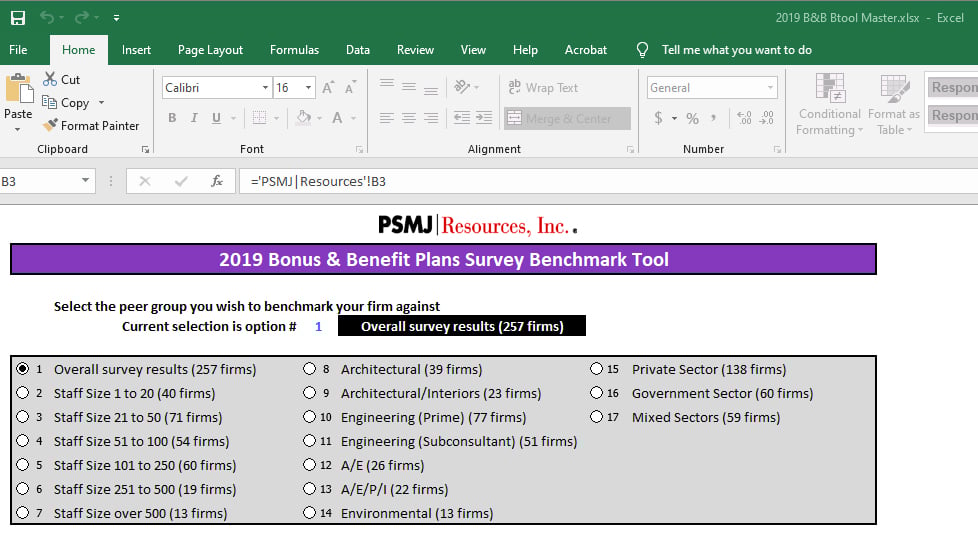The image size is (978, 534).
Task: Apply font color with the A icon
Action: click(x=337, y=118)
